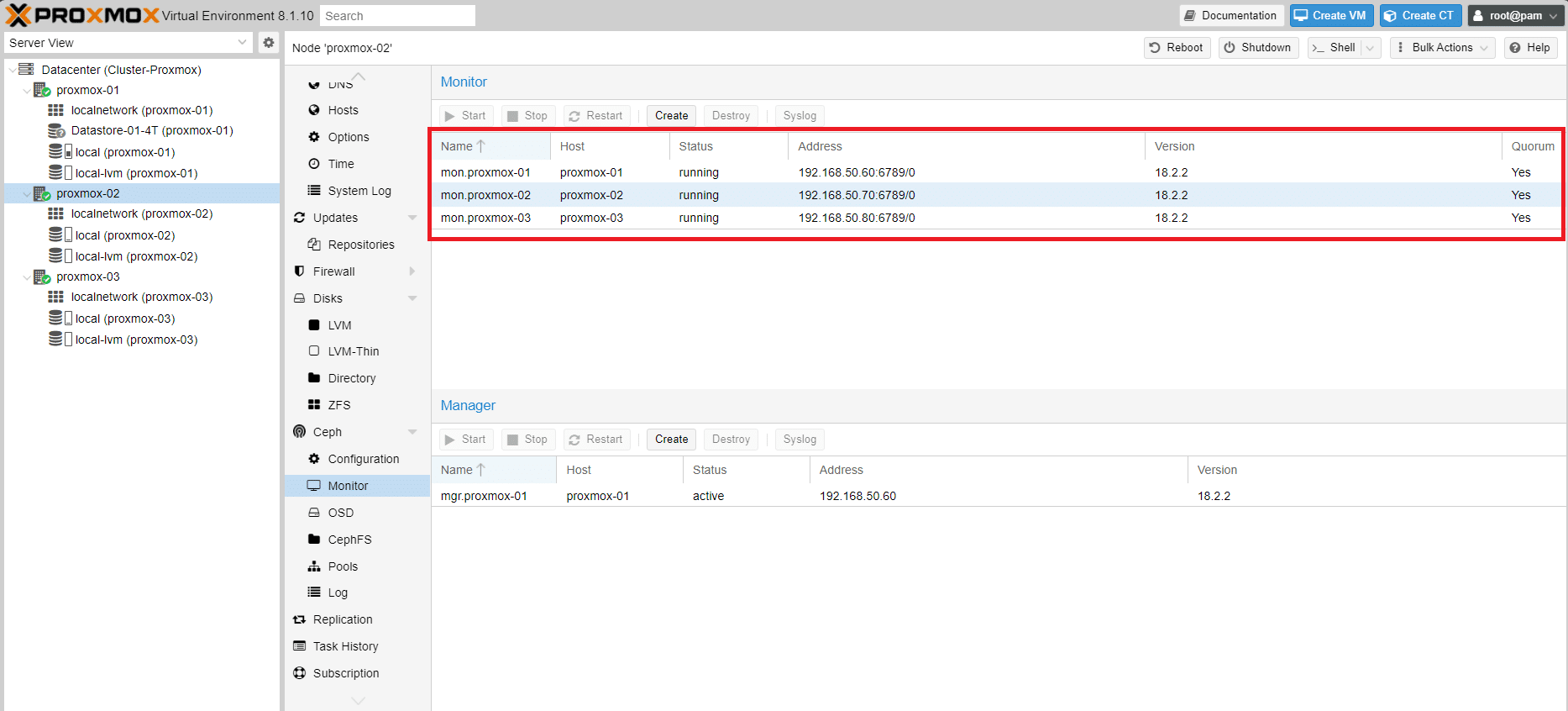Click the top Search field
This screenshot has width=1568, height=711.
[397, 16]
